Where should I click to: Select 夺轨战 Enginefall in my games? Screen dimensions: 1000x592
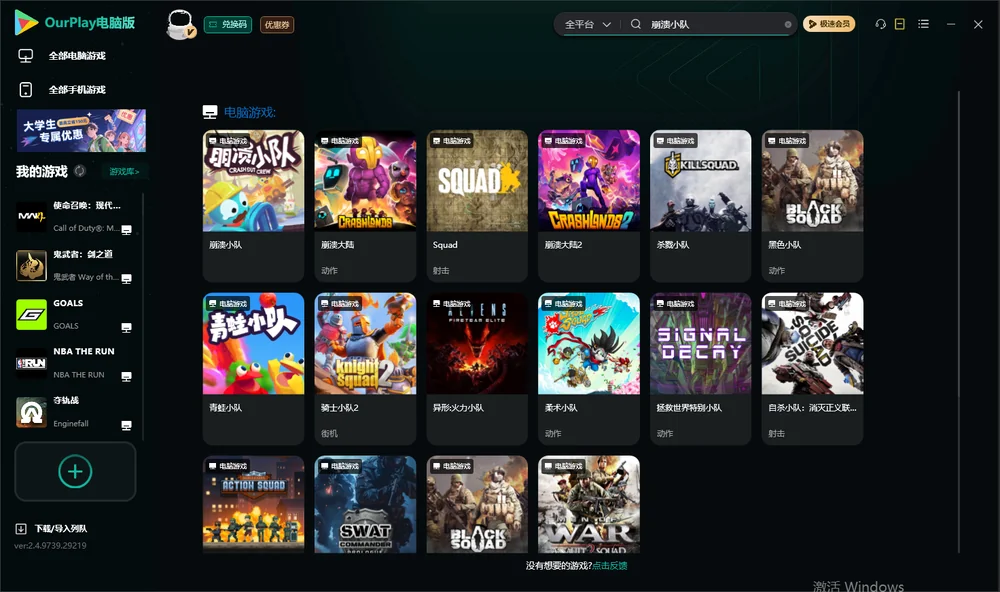pyautogui.click(x=77, y=411)
